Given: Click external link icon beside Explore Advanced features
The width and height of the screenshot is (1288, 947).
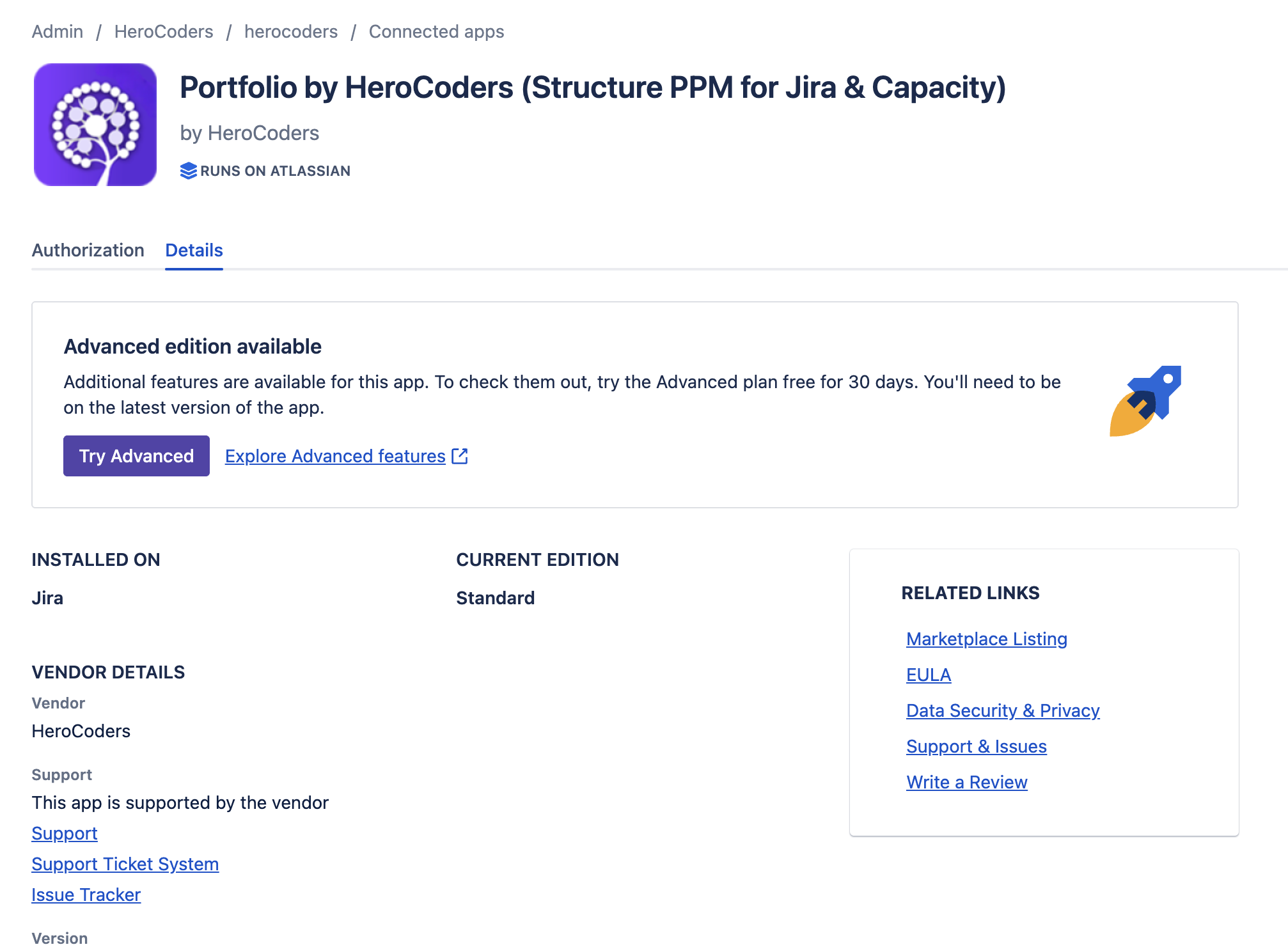Looking at the screenshot, I should (x=460, y=456).
